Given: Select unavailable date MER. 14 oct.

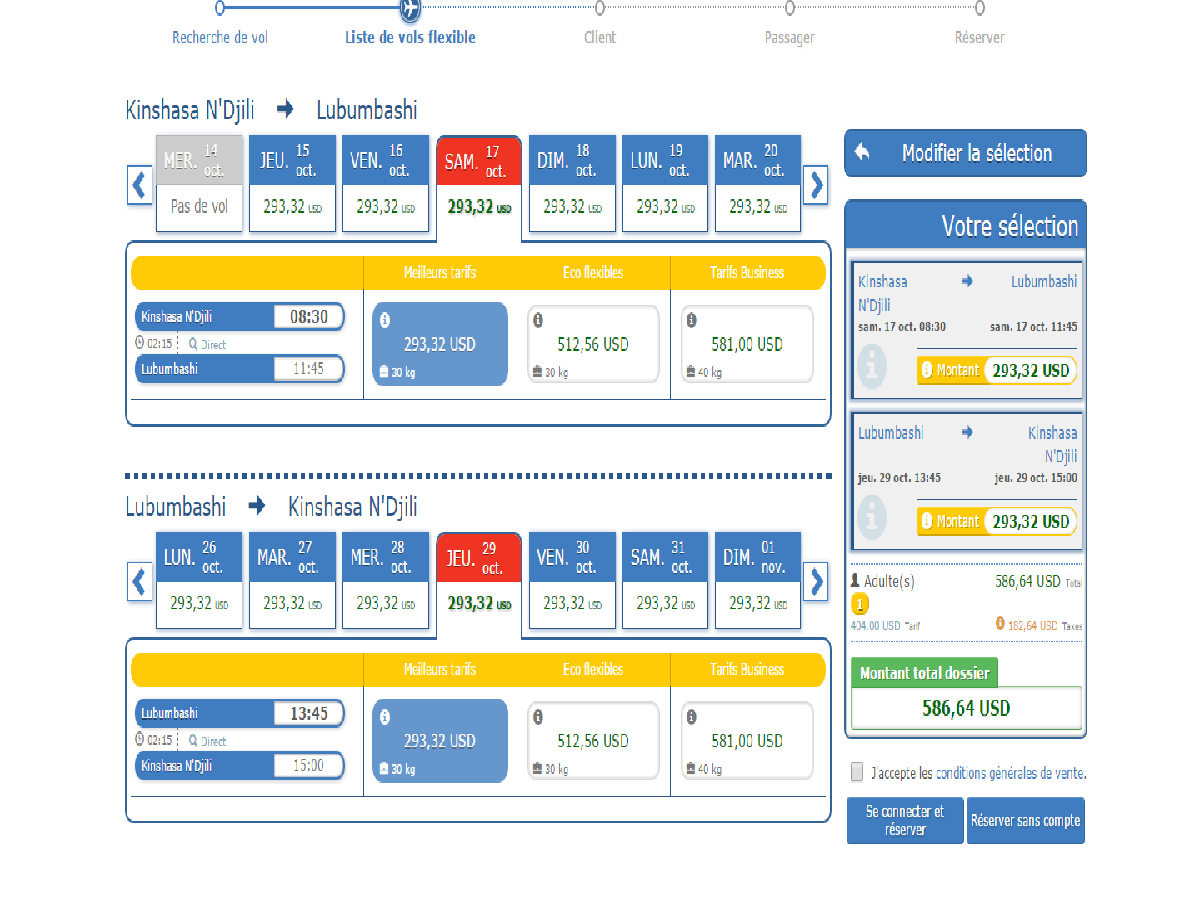Looking at the screenshot, I should pos(199,184).
